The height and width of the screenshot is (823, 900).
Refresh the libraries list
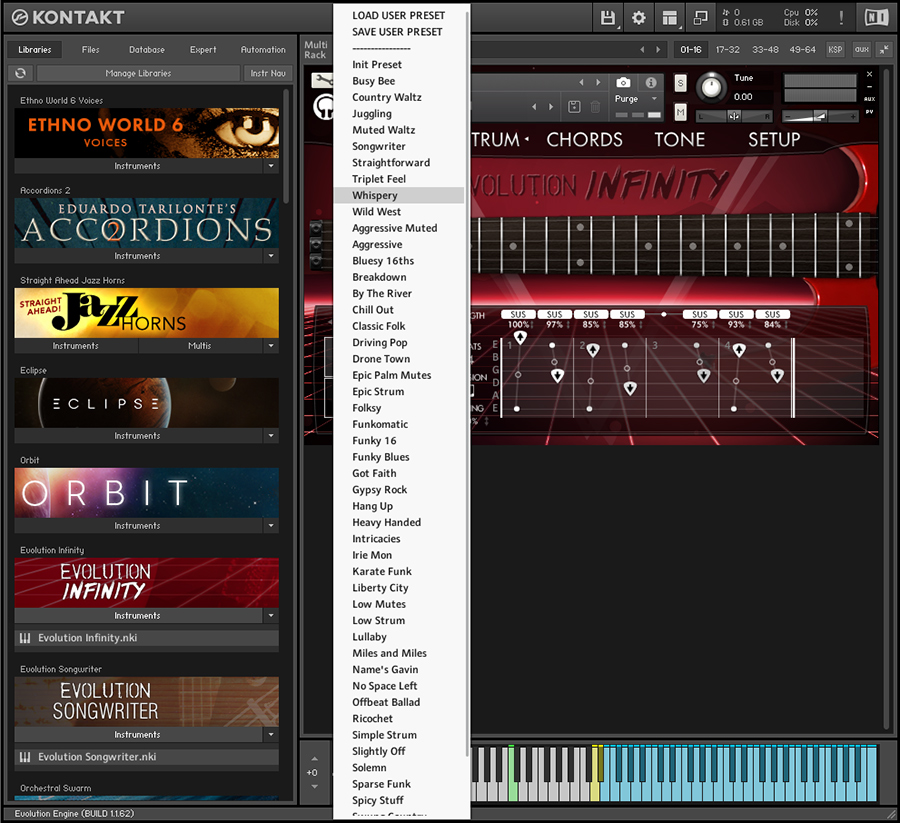[21, 73]
